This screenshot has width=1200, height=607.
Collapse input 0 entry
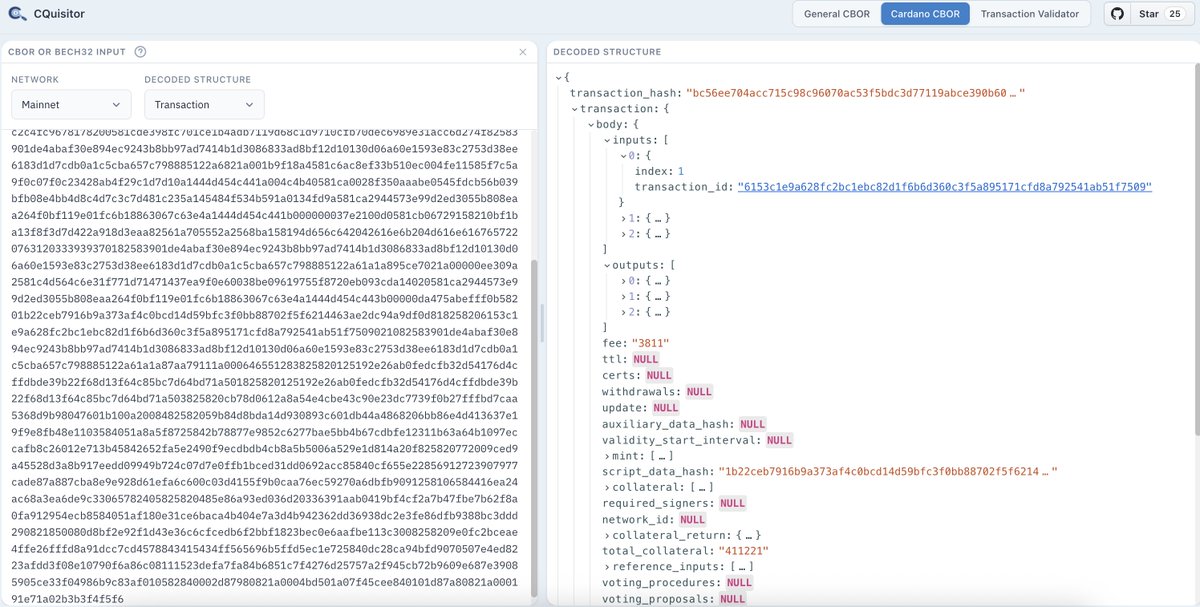(622, 157)
